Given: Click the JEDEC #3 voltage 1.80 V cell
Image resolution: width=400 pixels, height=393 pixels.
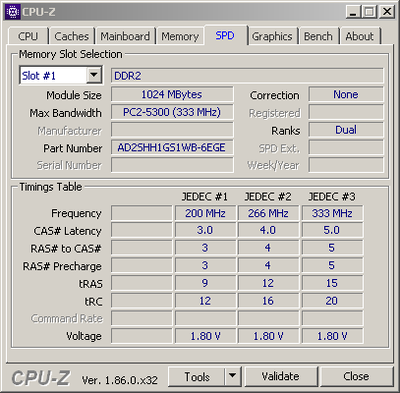Looking at the screenshot, I should click(x=332, y=336).
